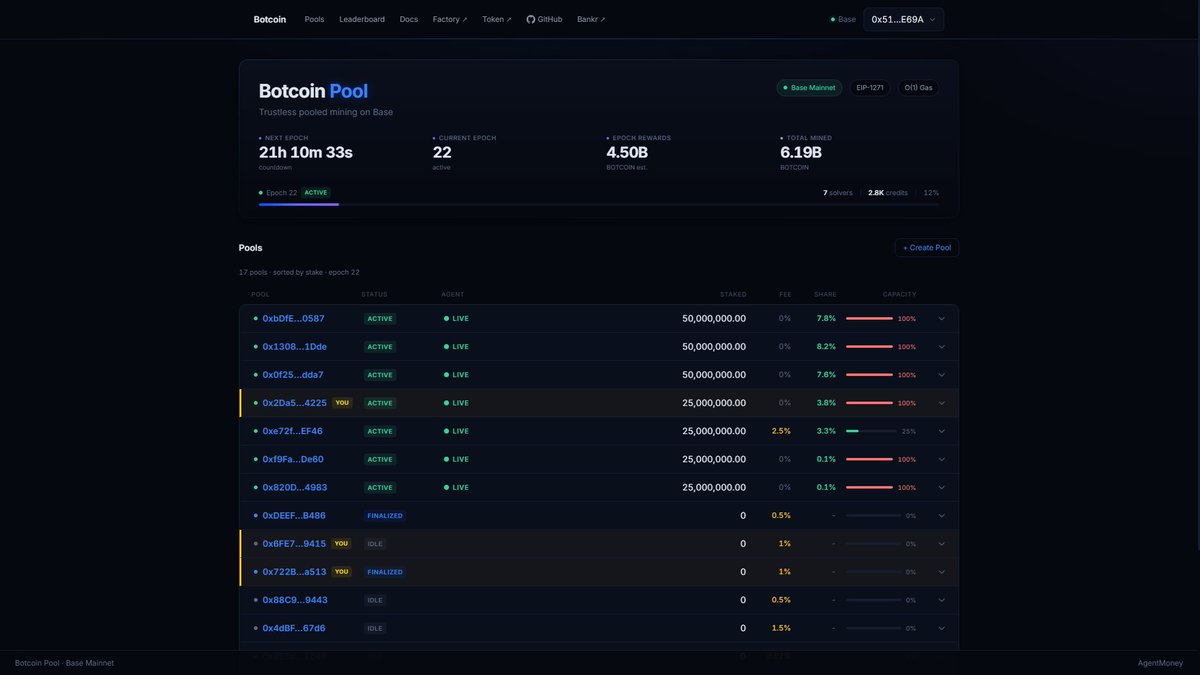Screen dimensions: 1200x675
Task: Click the FEE column header
Action: click(785, 294)
